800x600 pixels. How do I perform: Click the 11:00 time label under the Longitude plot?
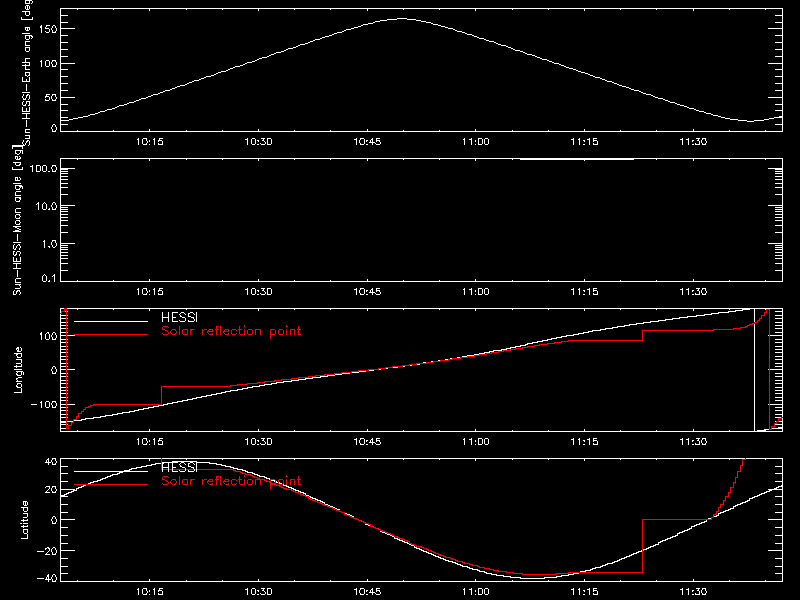point(476,442)
